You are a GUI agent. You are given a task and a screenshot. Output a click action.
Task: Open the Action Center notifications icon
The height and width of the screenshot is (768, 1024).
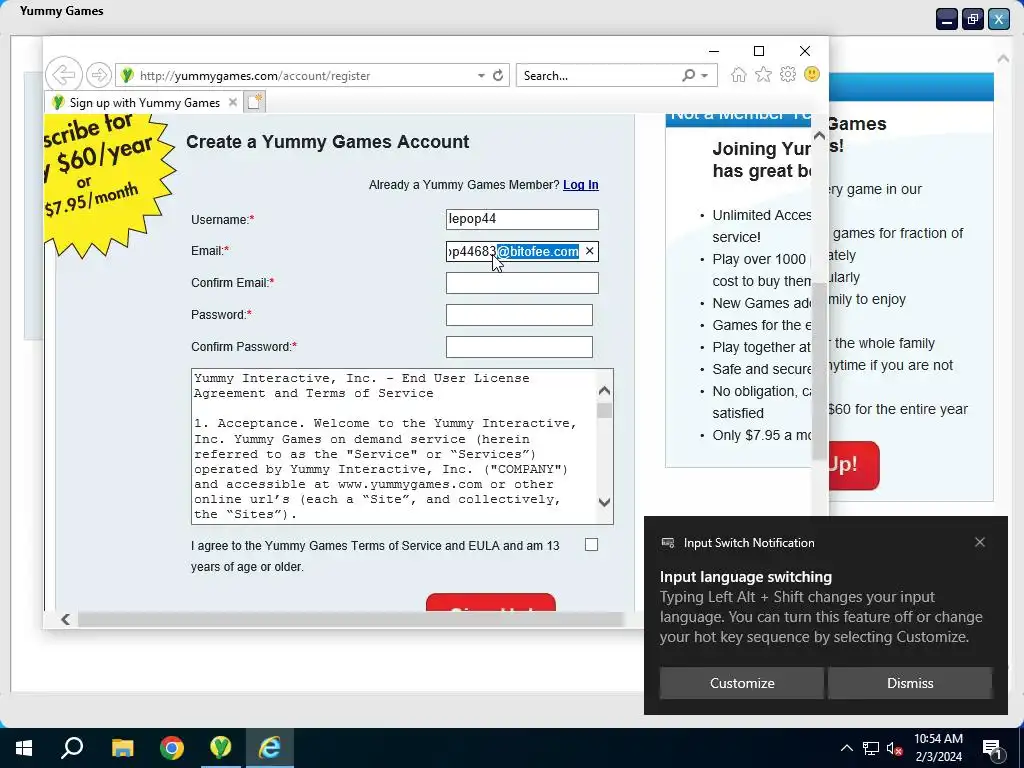tap(993, 749)
